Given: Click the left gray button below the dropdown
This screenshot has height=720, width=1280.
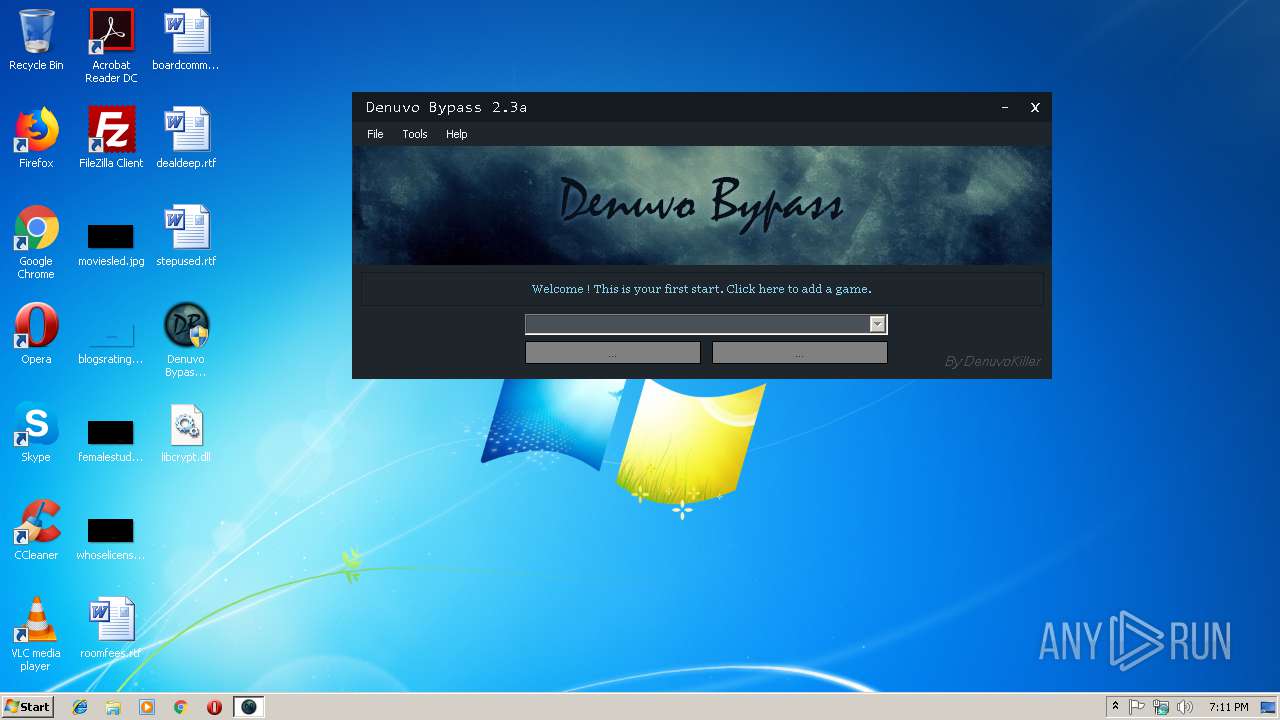Looking at the screenshot, I should point(613,353).
